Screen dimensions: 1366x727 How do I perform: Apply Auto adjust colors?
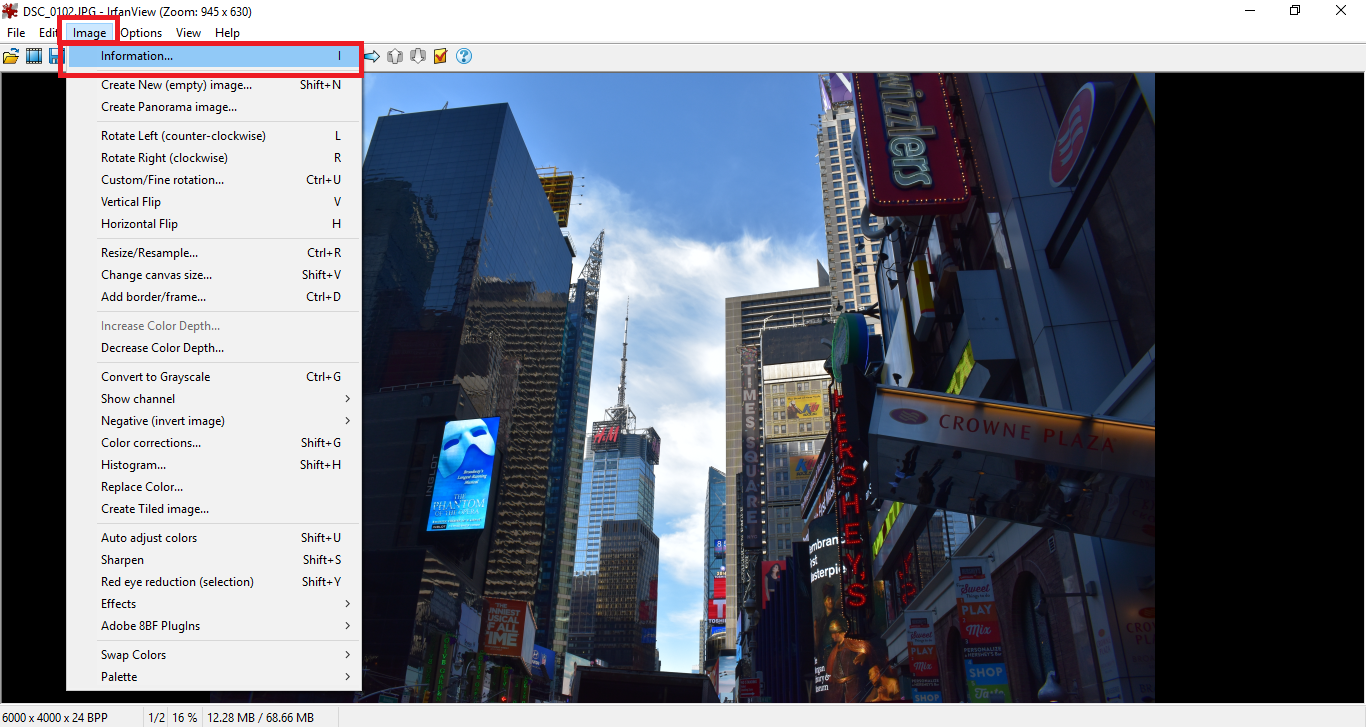[x=213, y=538]
